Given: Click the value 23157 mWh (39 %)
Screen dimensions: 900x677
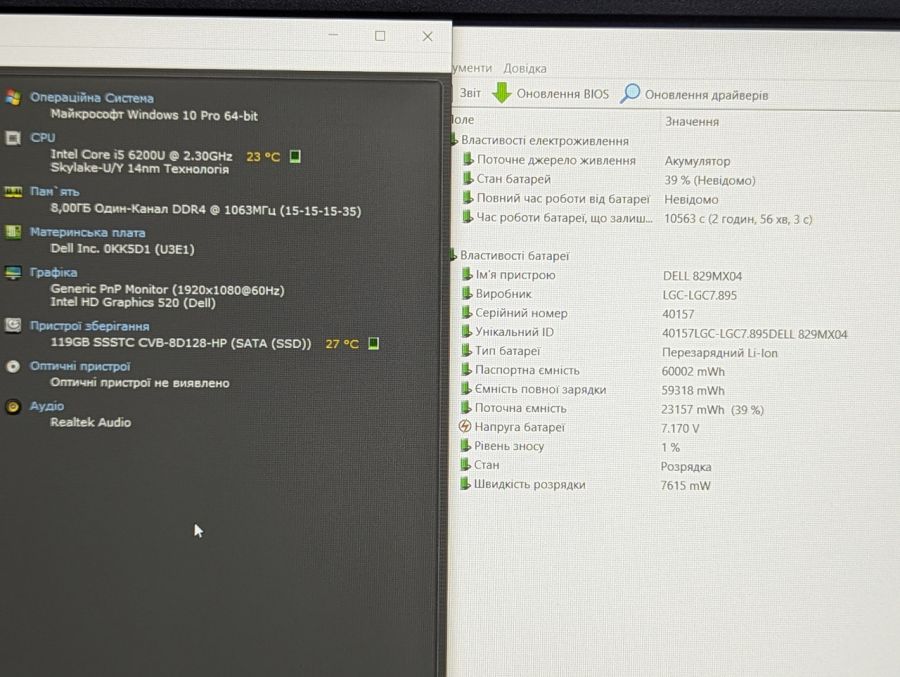Looking at the screenshot, I should (x=712, y=410).
